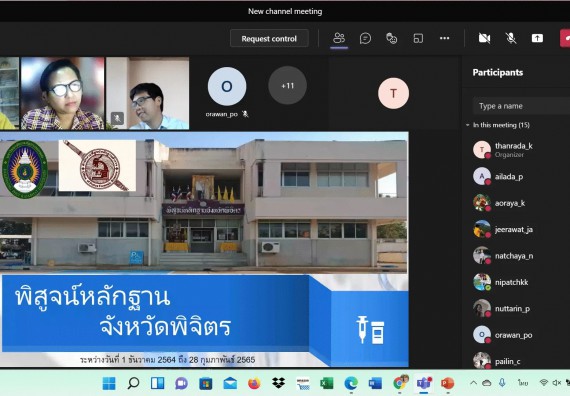Screen dimensions: 570x396
Task: Switch to Excel in the taskbar
Action: click(326, 383)
